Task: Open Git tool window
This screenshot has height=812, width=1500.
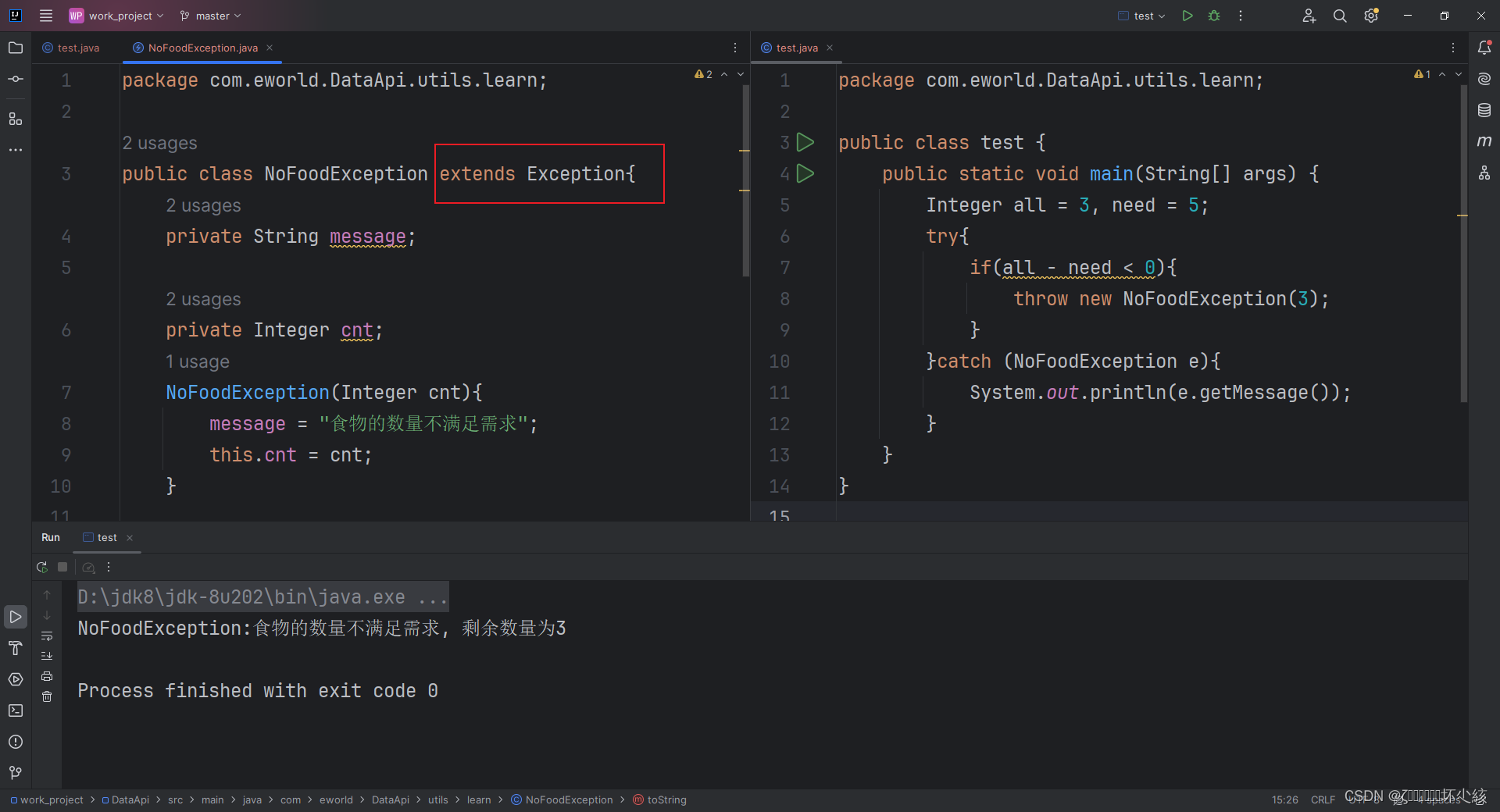Action: coord(16,773)
